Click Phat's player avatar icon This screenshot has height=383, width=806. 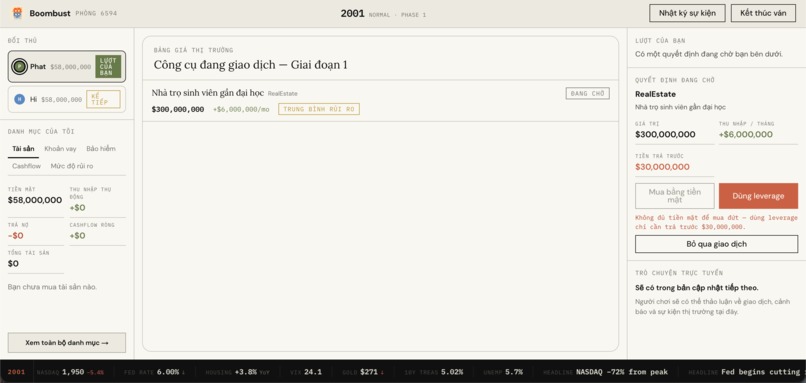(20, 67)
